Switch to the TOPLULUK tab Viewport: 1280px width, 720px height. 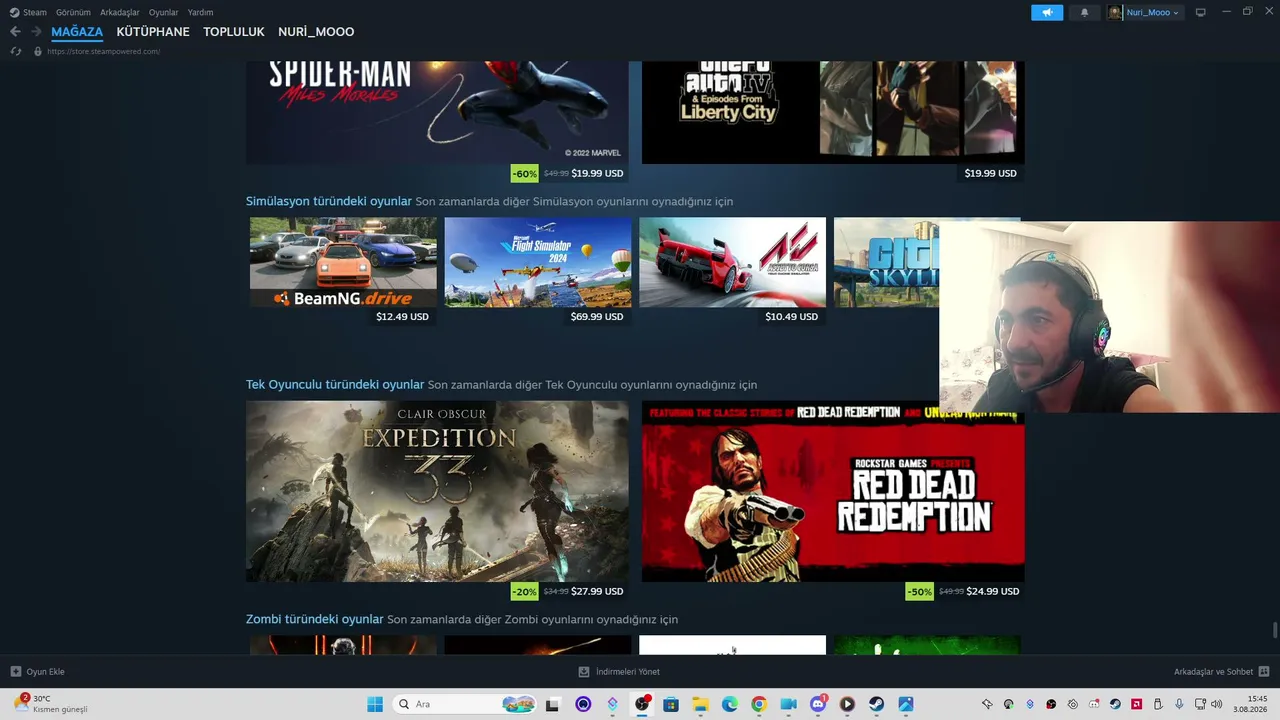[234, 32]
